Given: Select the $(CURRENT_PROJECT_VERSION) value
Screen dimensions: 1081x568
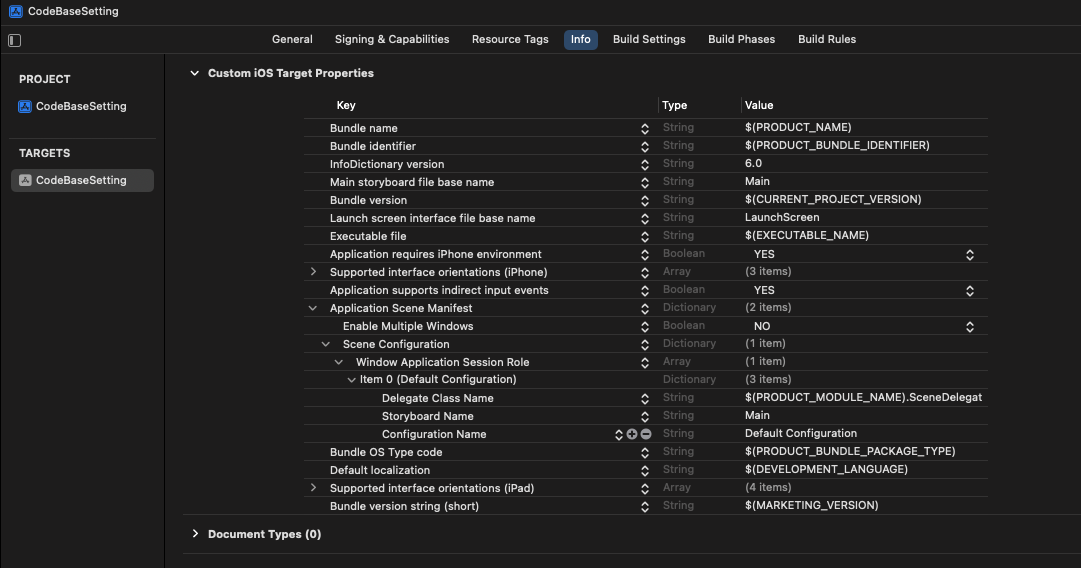Looking at the screenshot, I should [x=833, y=199].
